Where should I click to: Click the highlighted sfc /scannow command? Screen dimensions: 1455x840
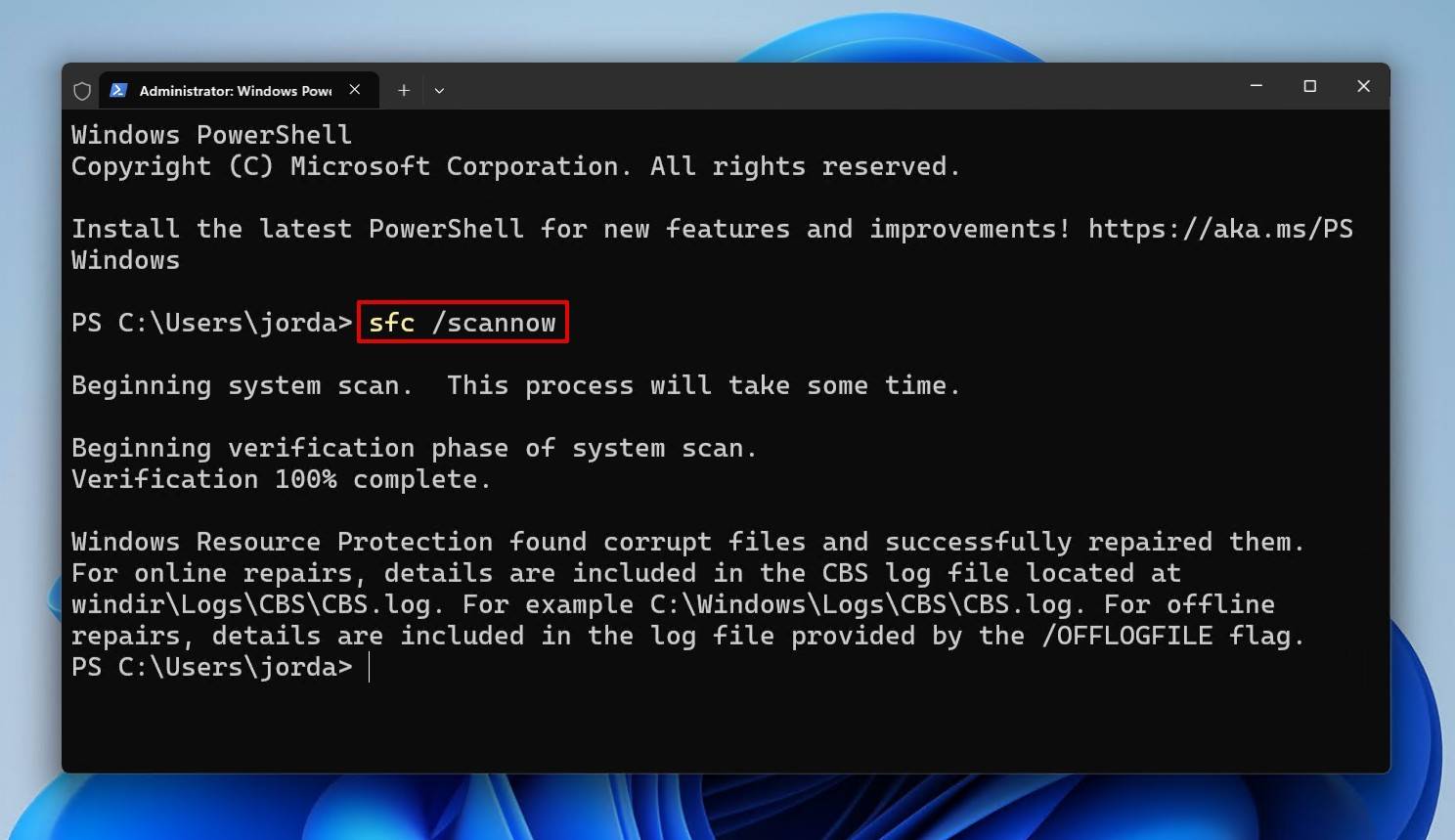tap(463, 322)
